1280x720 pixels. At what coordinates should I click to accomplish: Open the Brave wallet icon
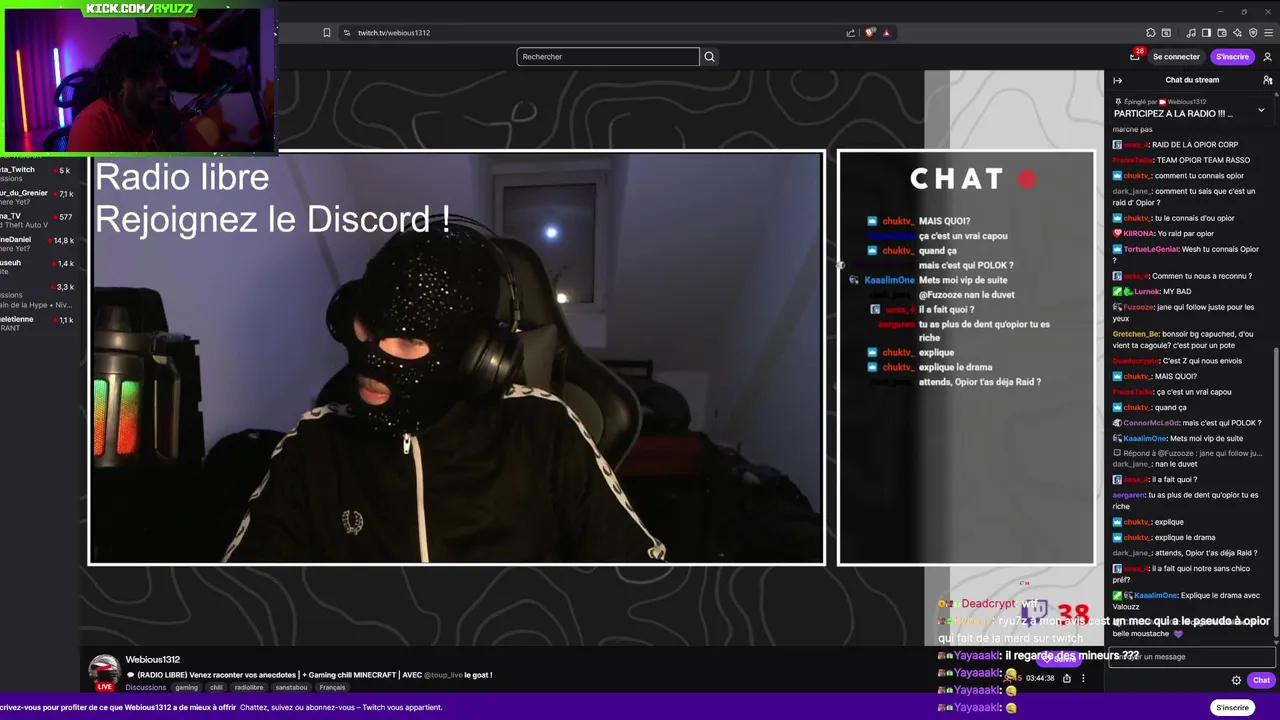[1222, 33]
